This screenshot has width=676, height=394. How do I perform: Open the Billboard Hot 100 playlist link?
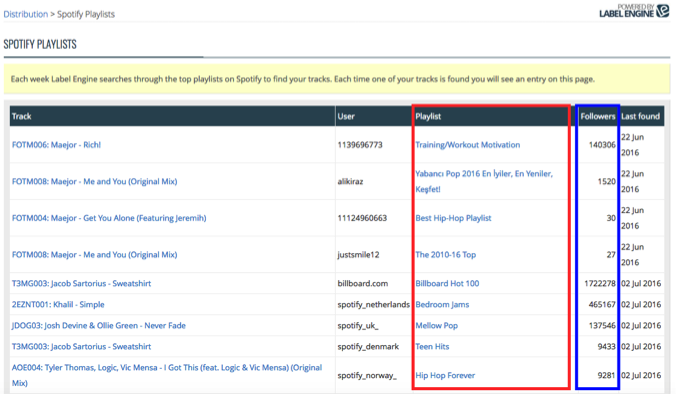click(447, 284)
